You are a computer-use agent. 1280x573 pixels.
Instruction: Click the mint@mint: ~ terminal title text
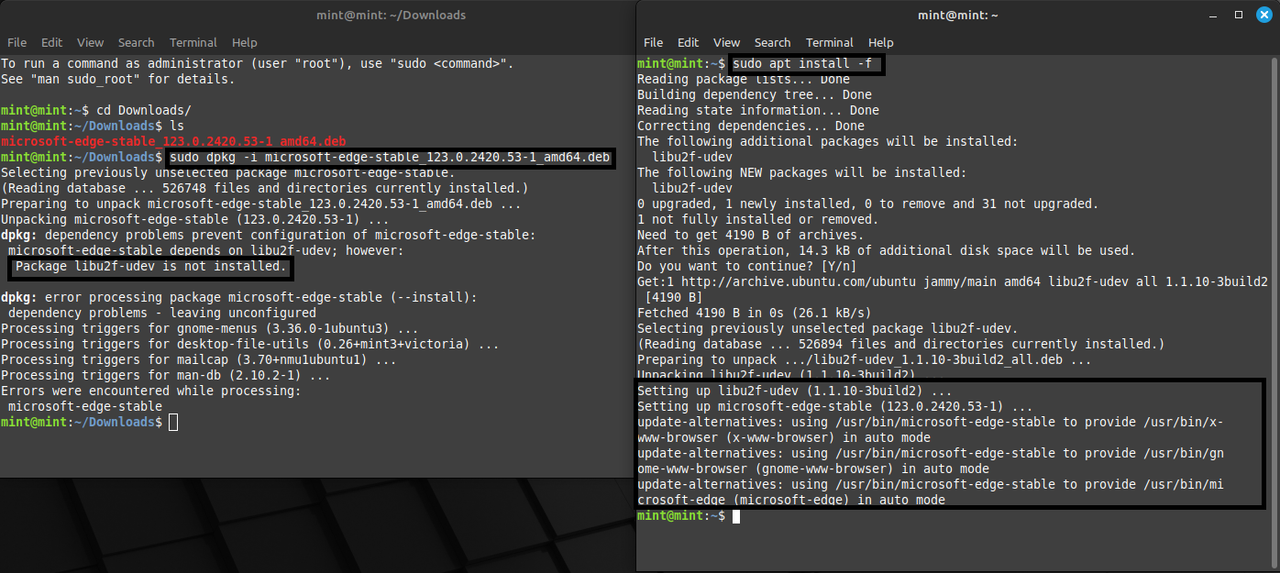click(x=958, y=15)
